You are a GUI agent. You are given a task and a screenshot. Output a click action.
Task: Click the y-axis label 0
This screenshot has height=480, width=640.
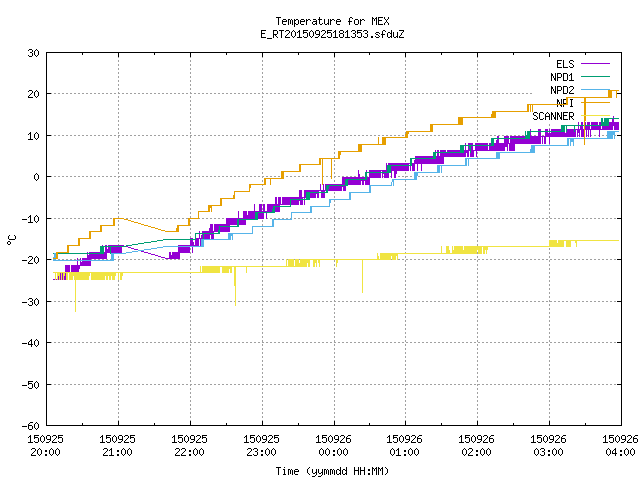point(37,177)
